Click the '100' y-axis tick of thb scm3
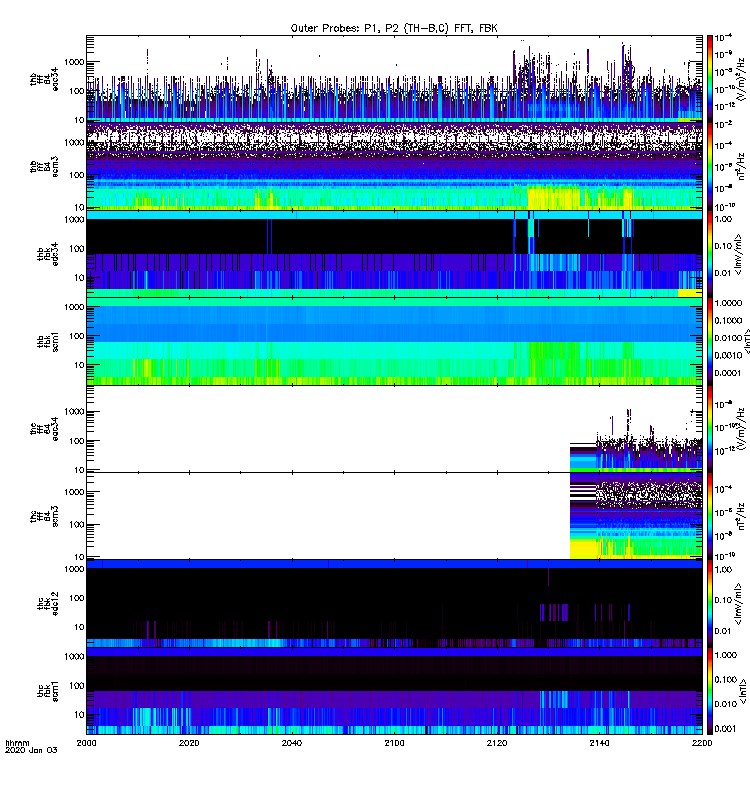The image size is (750, 800). pyautogui.click(x=77, y=175)
